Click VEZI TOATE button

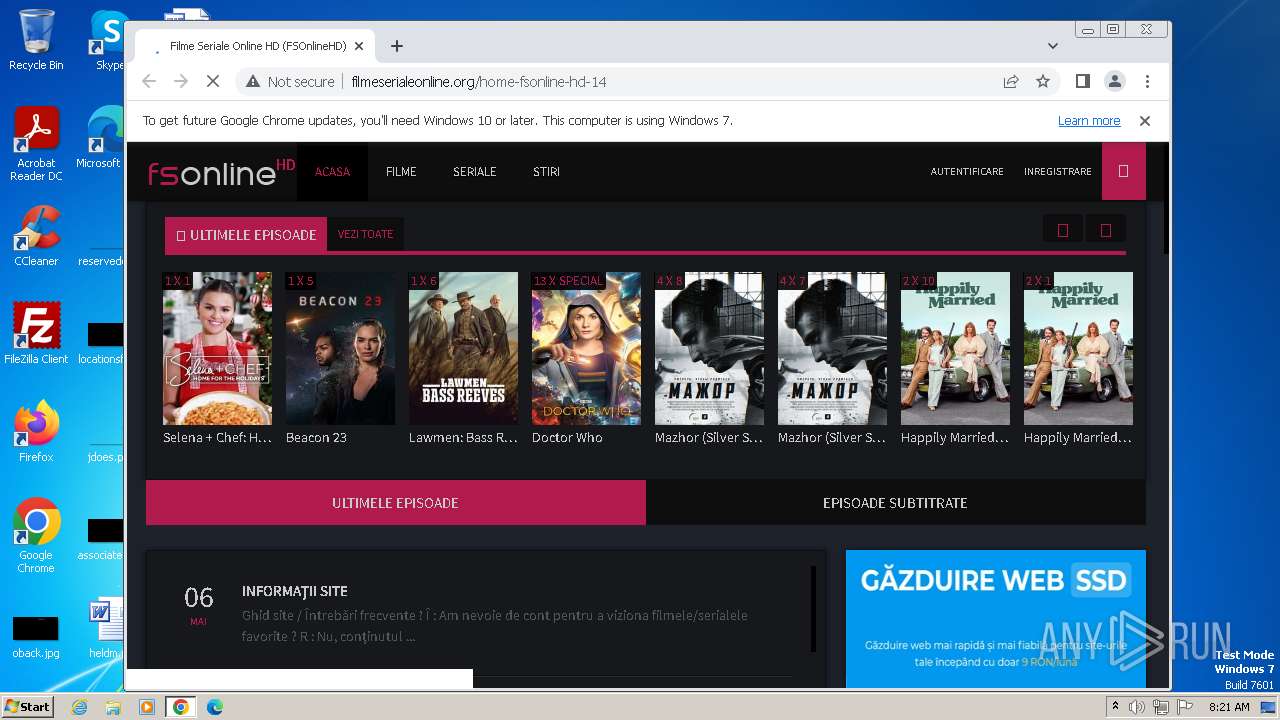[x=365, y=234]
